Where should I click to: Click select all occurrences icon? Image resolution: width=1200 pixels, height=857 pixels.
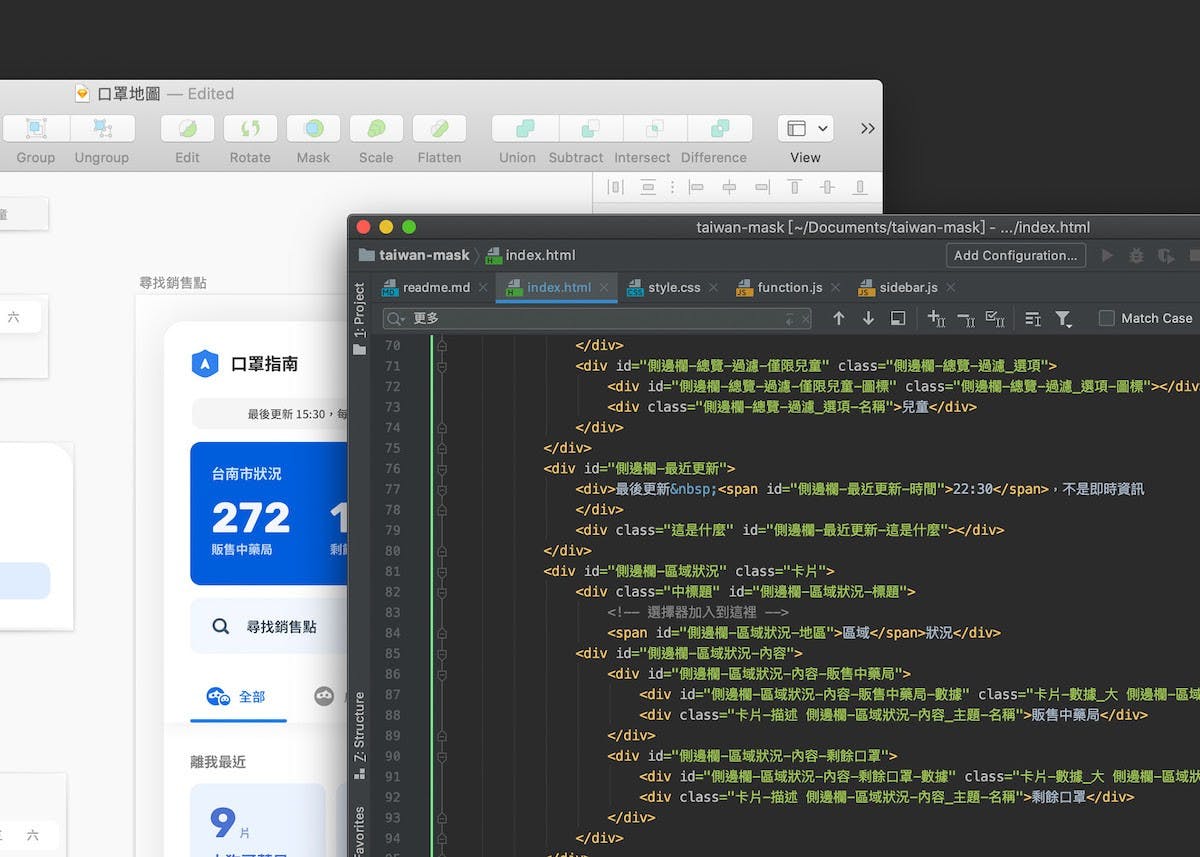tap(995, 318)
